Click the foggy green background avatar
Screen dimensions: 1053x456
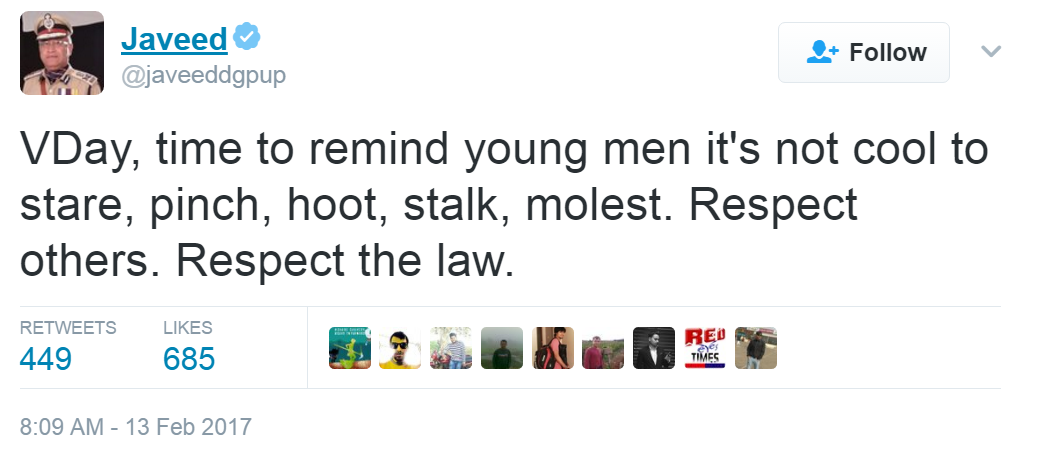(x=502, y=348)
